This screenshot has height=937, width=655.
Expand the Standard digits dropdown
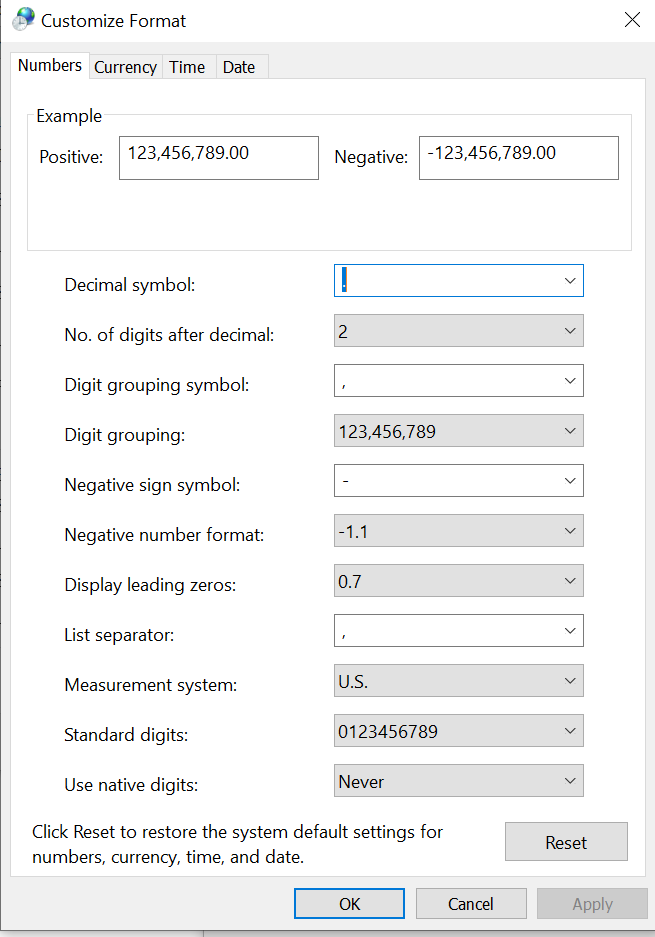tap(569, 730)
